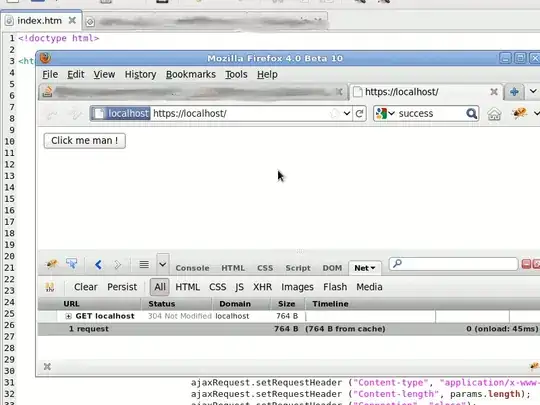Click break-on-XHR icon left of Clear
Viewport: 540px width, 405px height.
[50, 287]
